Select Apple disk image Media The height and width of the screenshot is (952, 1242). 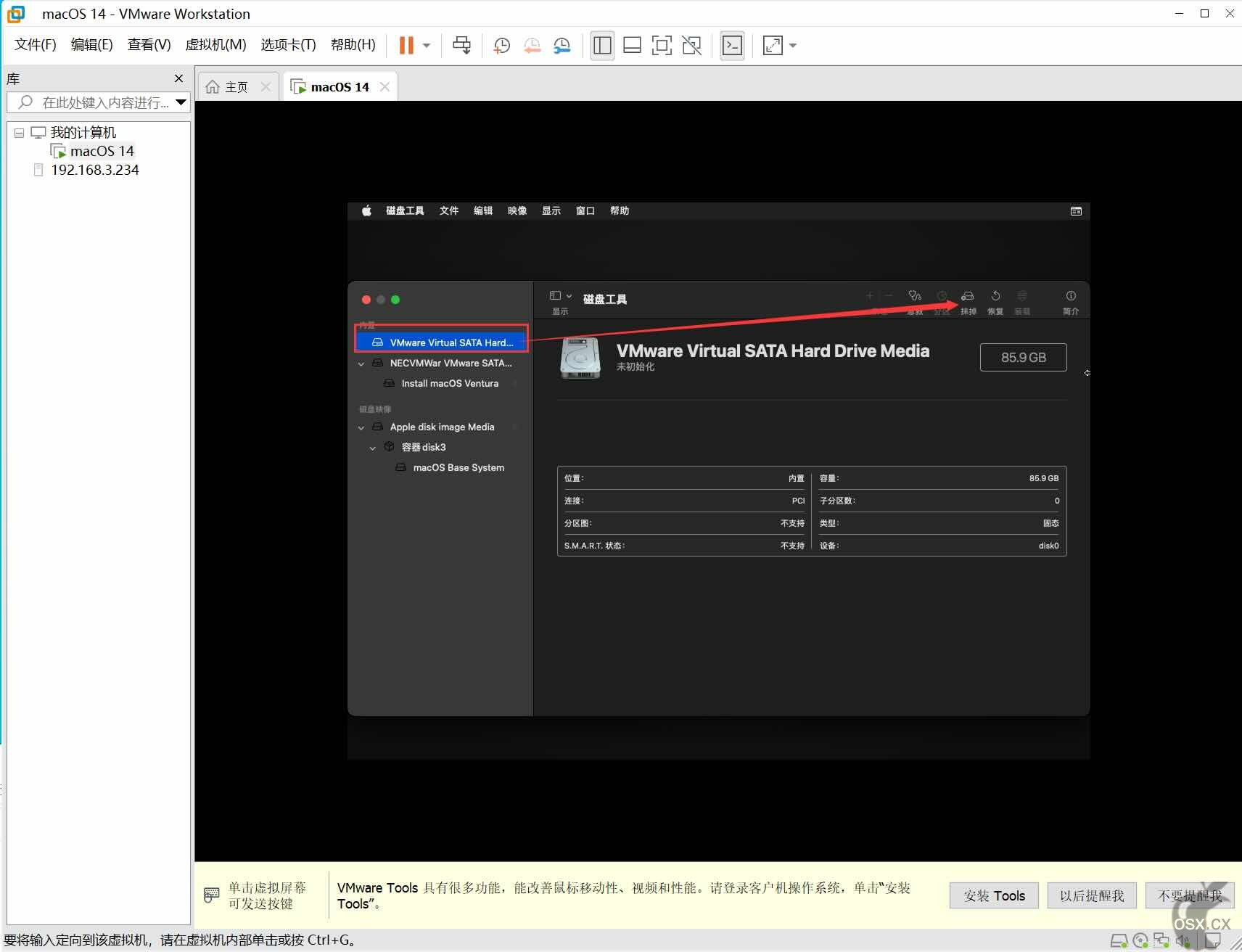(x=441, y=427)
